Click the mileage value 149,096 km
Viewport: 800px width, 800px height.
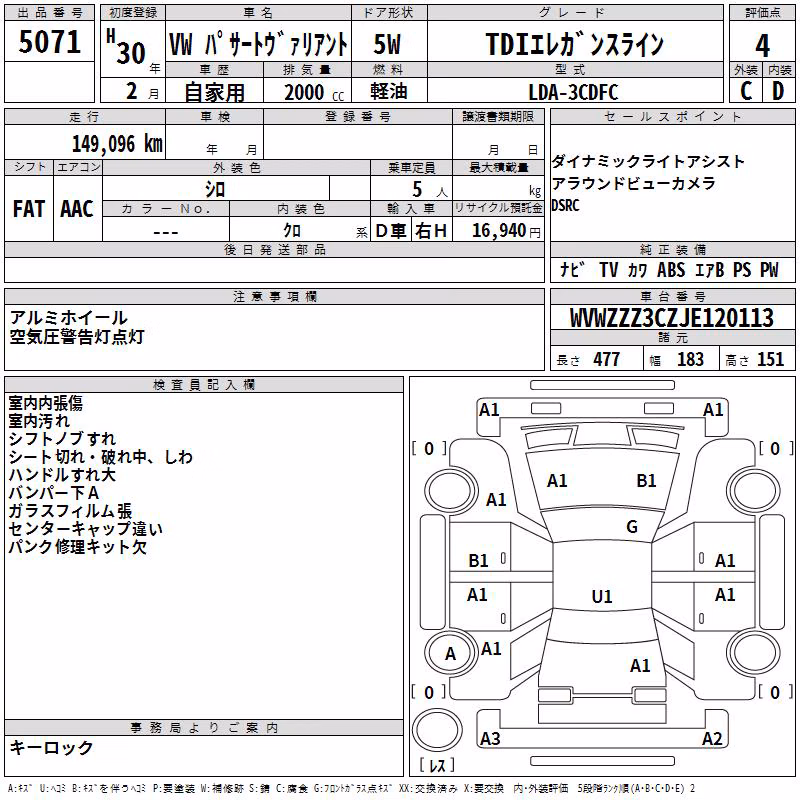117,143
